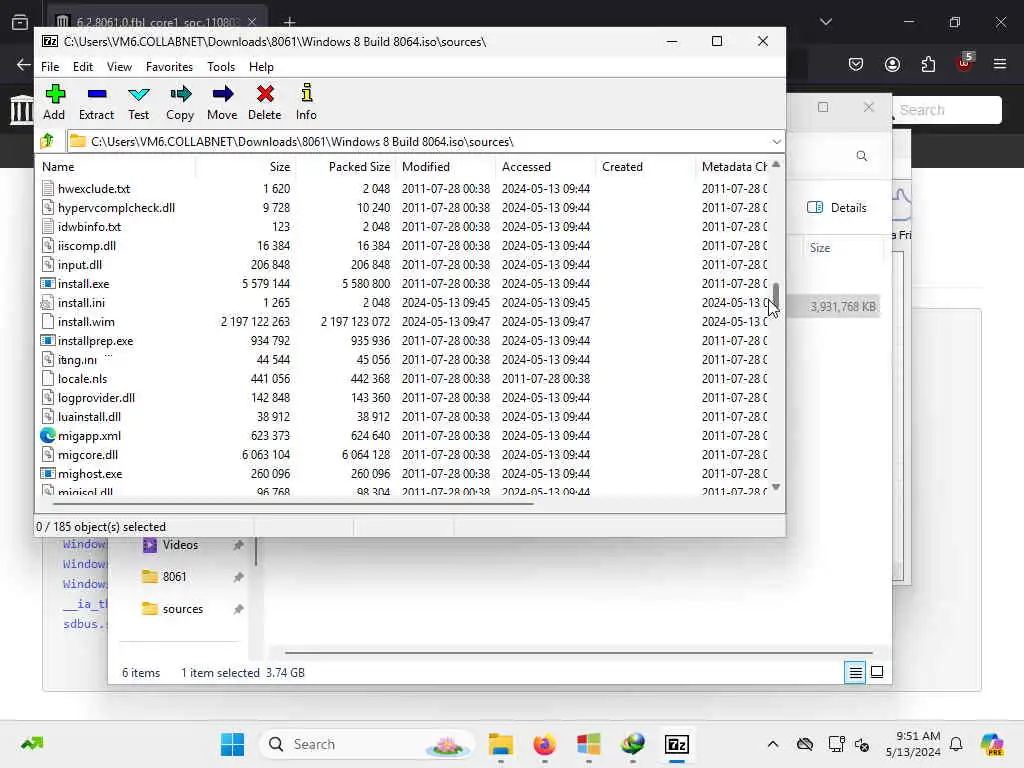Click the Extract toolbar icon
The width and height of the screenshot is (1024, 768).
tap(97, 94)
